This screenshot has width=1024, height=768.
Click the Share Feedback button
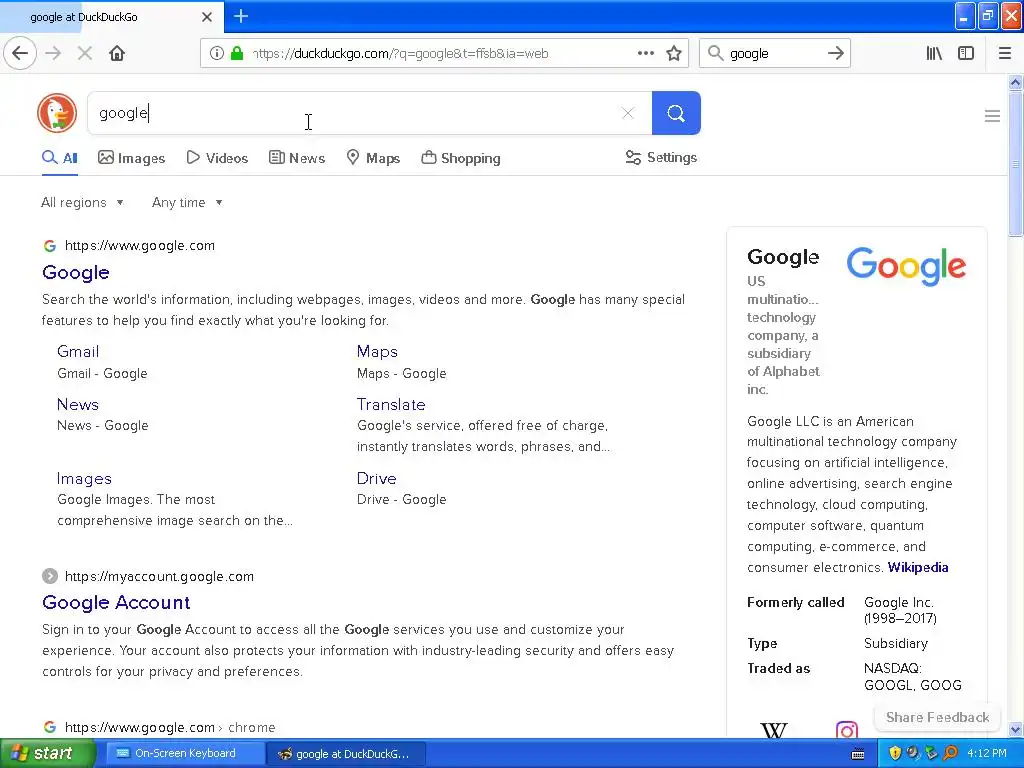click(937, 717)
